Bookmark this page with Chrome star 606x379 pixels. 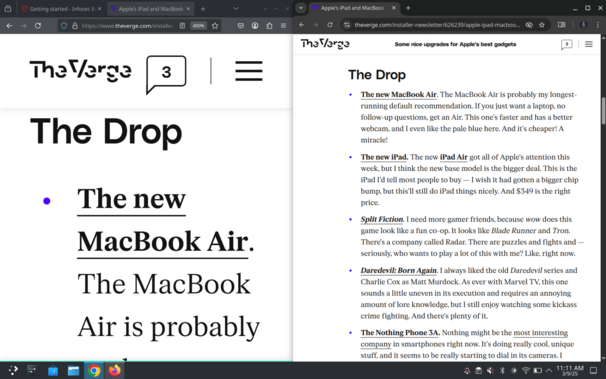542,25
